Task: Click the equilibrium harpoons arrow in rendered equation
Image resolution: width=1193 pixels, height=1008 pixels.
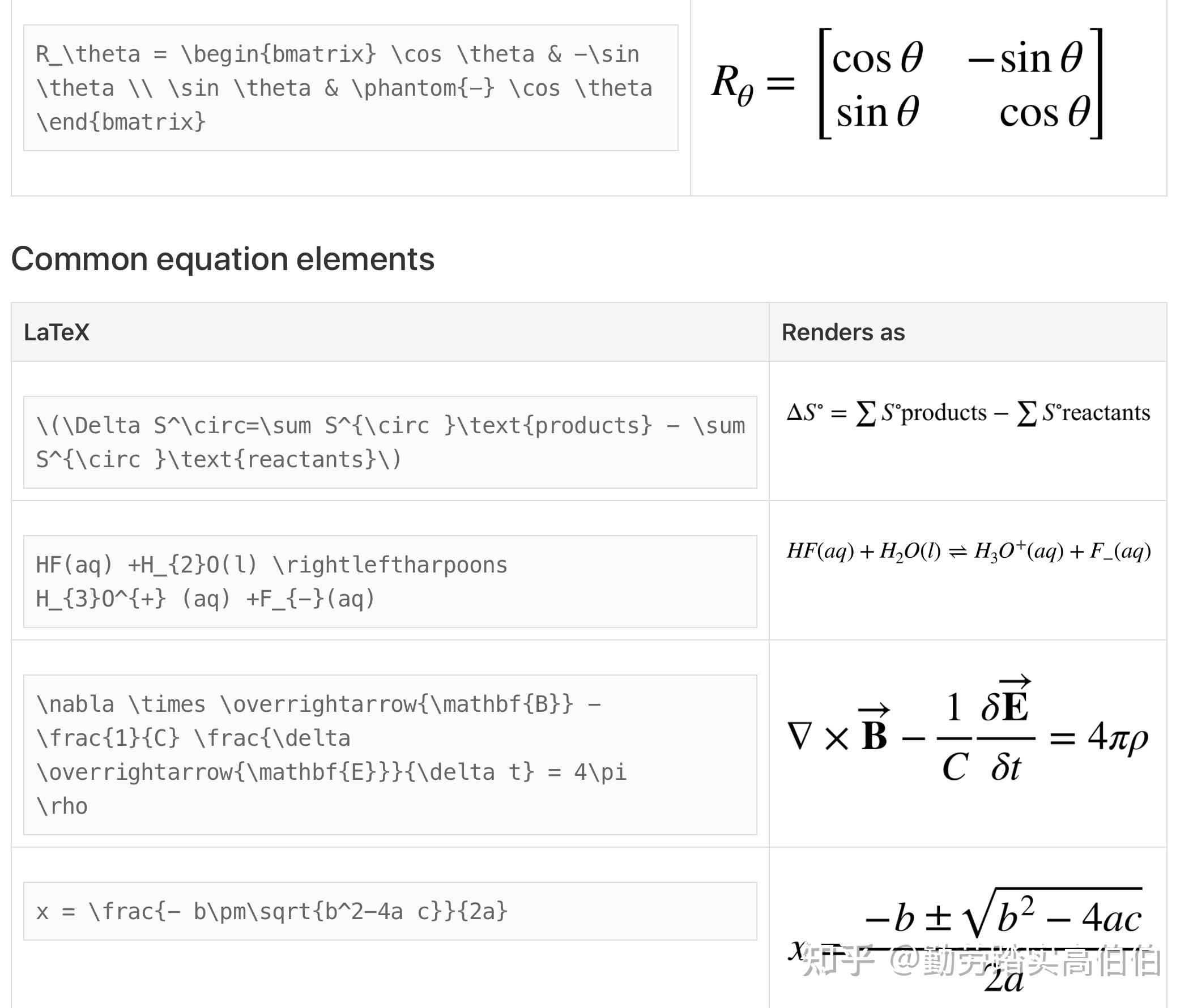Action: coord(957,552)
